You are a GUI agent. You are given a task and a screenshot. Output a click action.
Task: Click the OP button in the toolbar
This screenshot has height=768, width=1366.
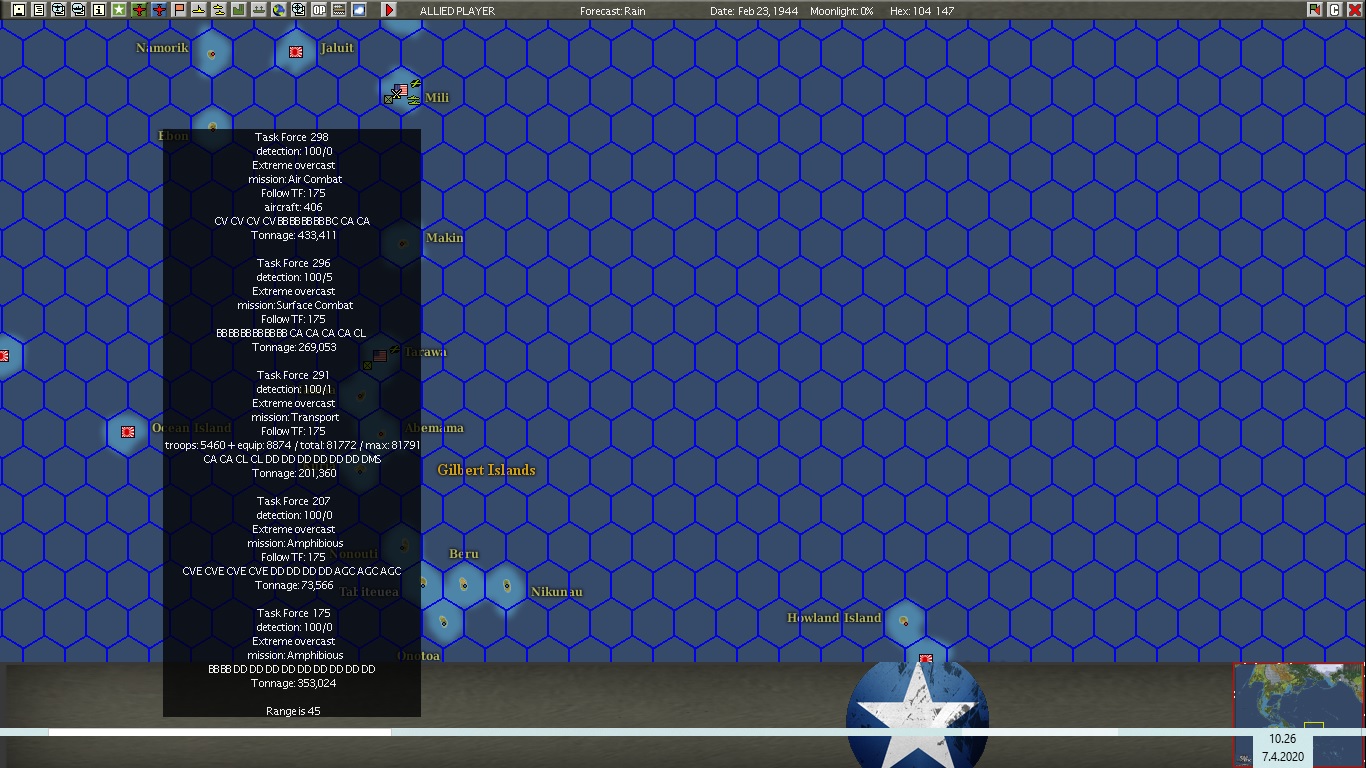[319, 10]
